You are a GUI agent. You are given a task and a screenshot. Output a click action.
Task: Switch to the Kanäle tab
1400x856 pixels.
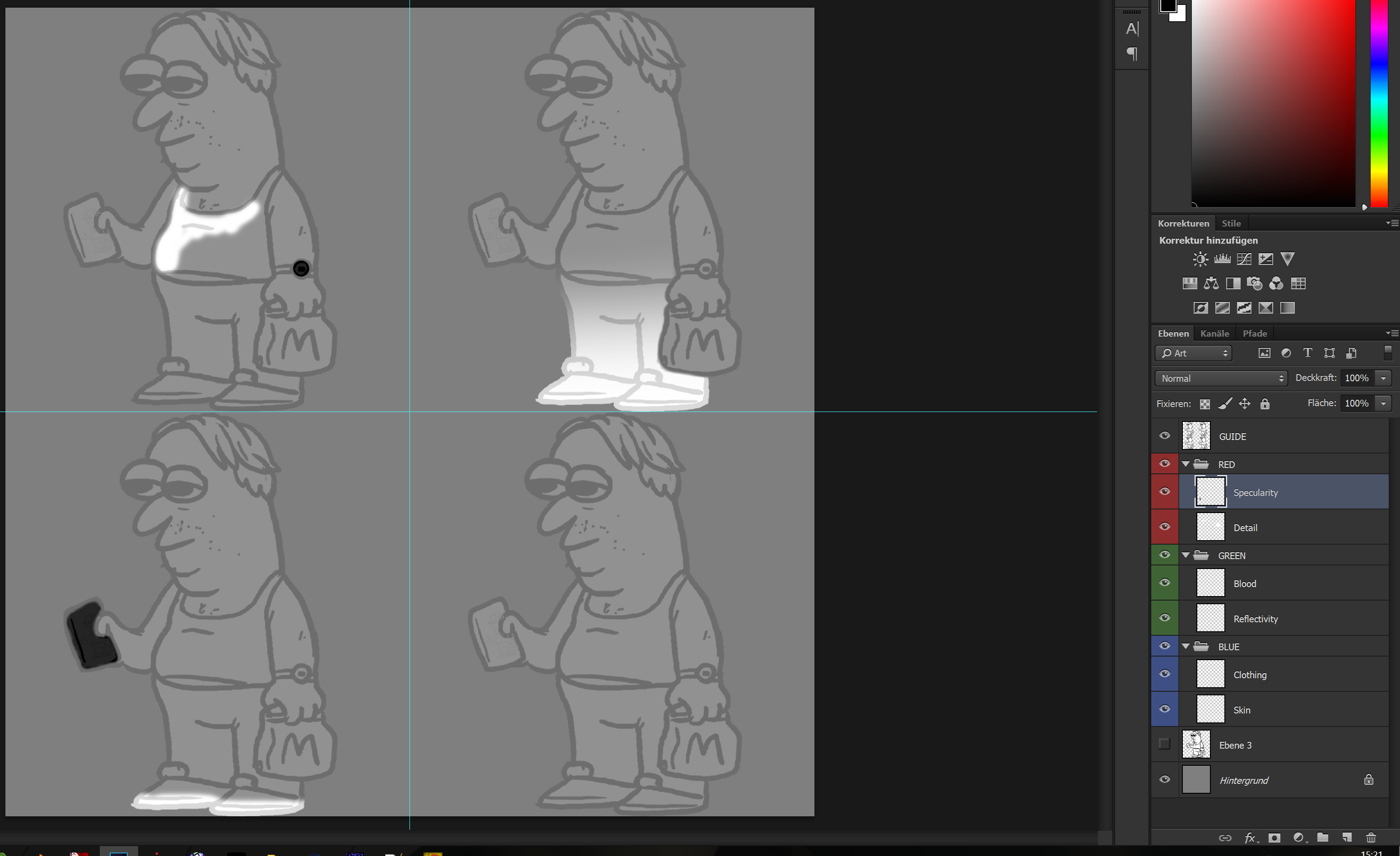point(1215,333)
